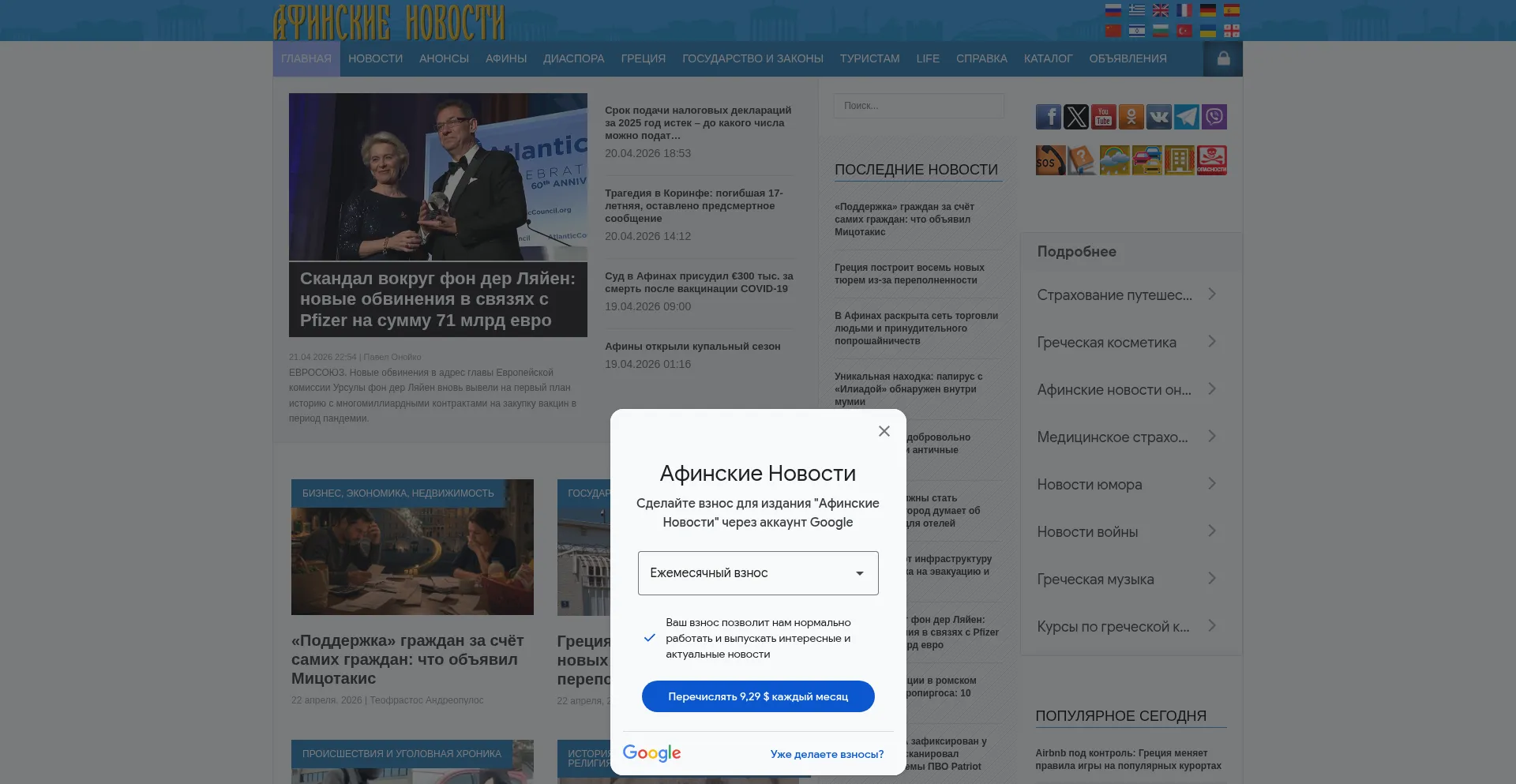
Task: Open the СПРАВКА menu item
Action: click(981, 58)
